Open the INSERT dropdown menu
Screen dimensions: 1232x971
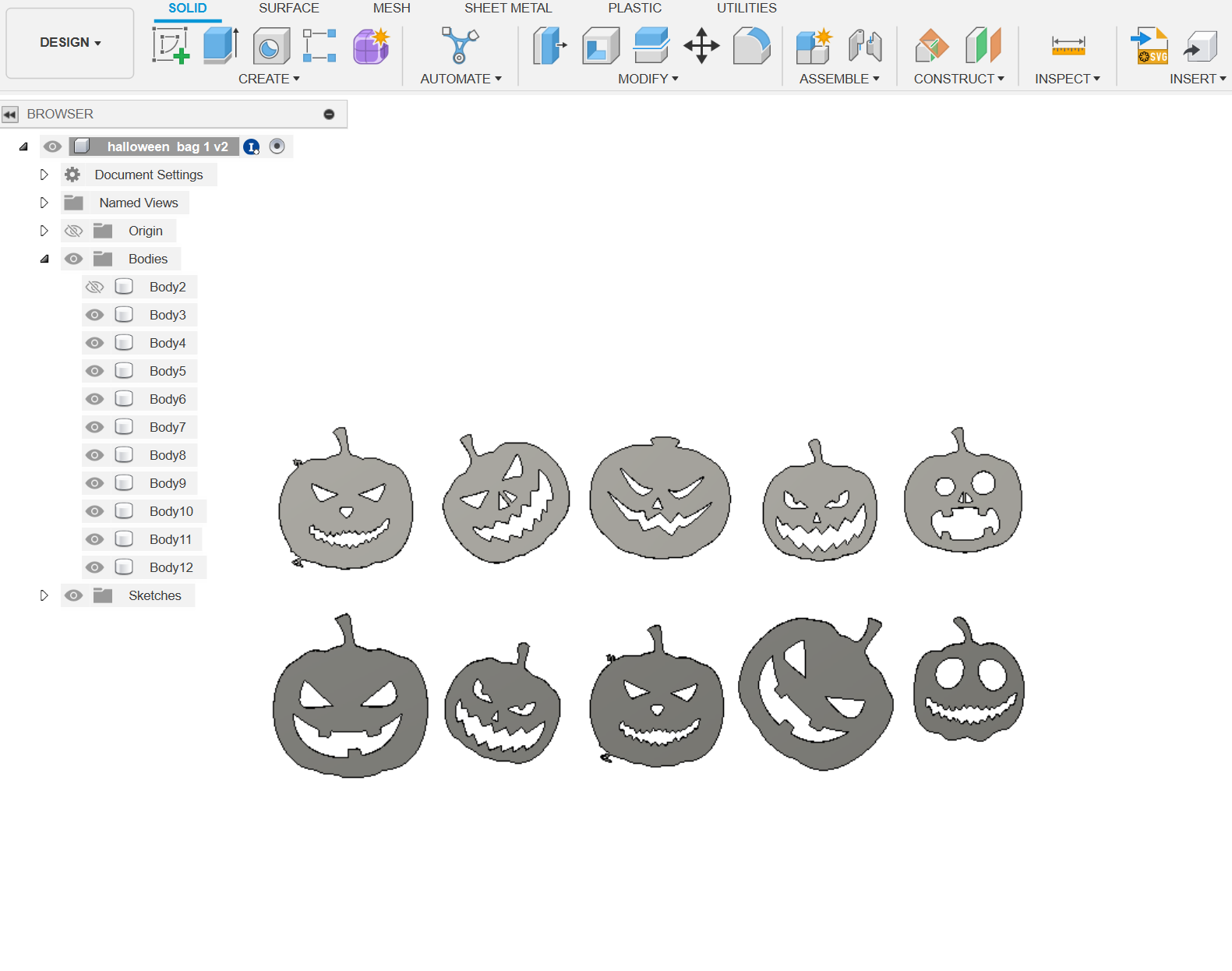coord(1198,79)
